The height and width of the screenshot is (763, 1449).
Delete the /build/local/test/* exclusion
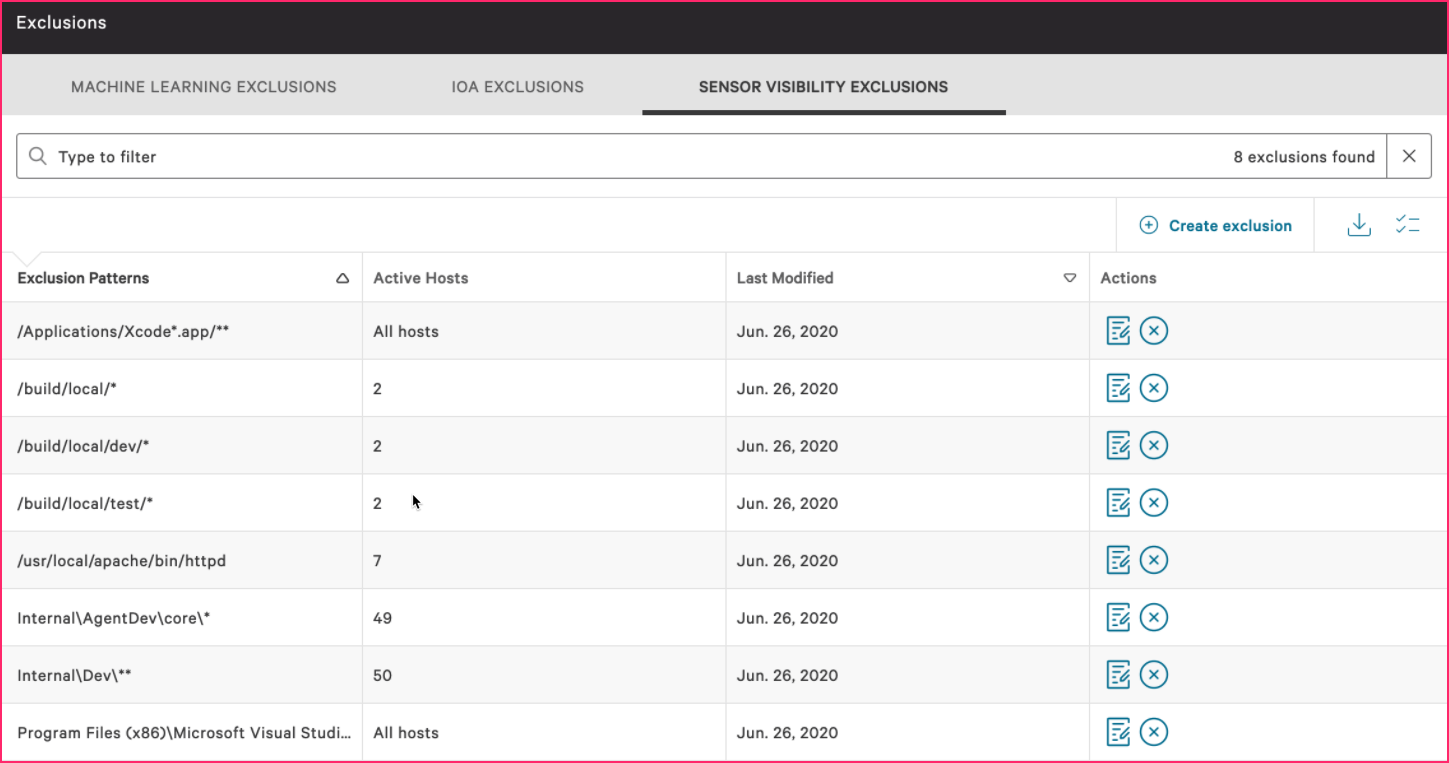[x=1154, y=503]
